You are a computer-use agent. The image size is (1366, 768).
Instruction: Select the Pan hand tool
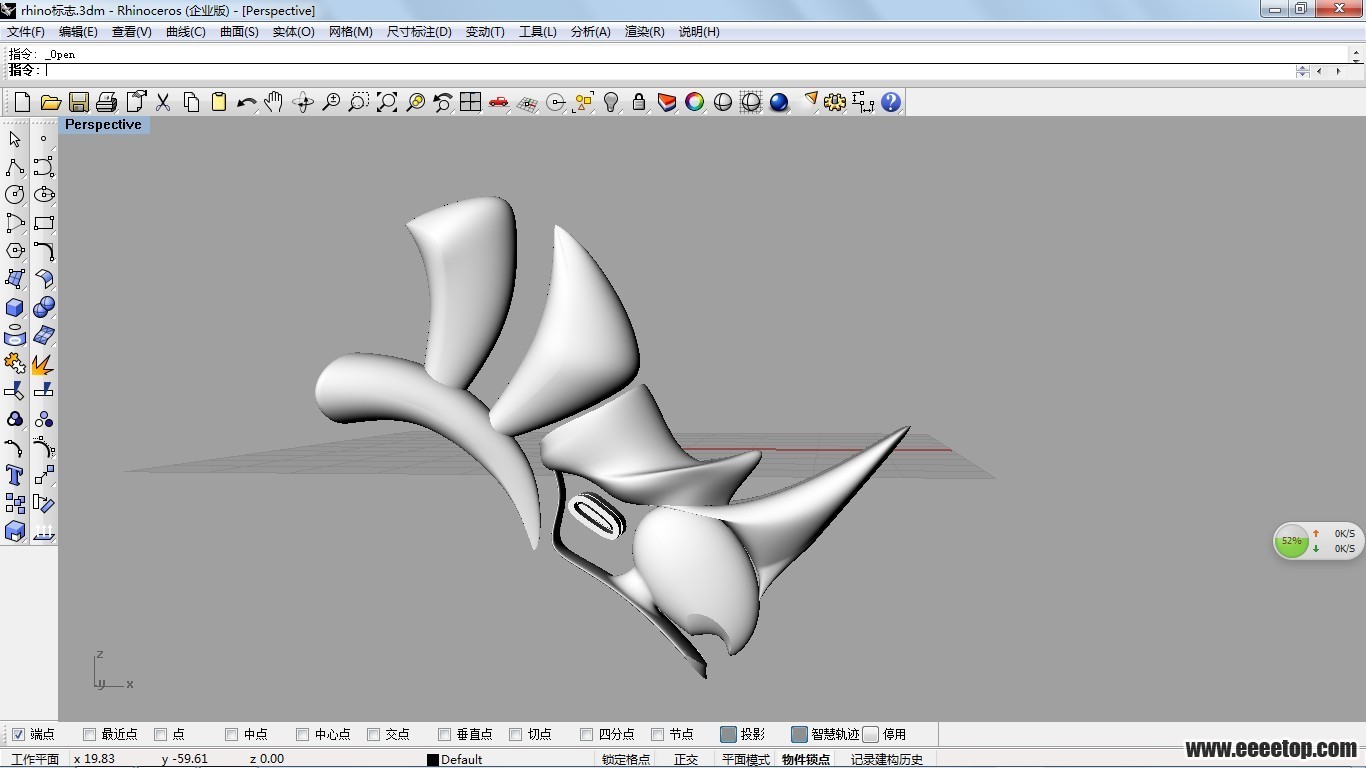tap(274, 102)
